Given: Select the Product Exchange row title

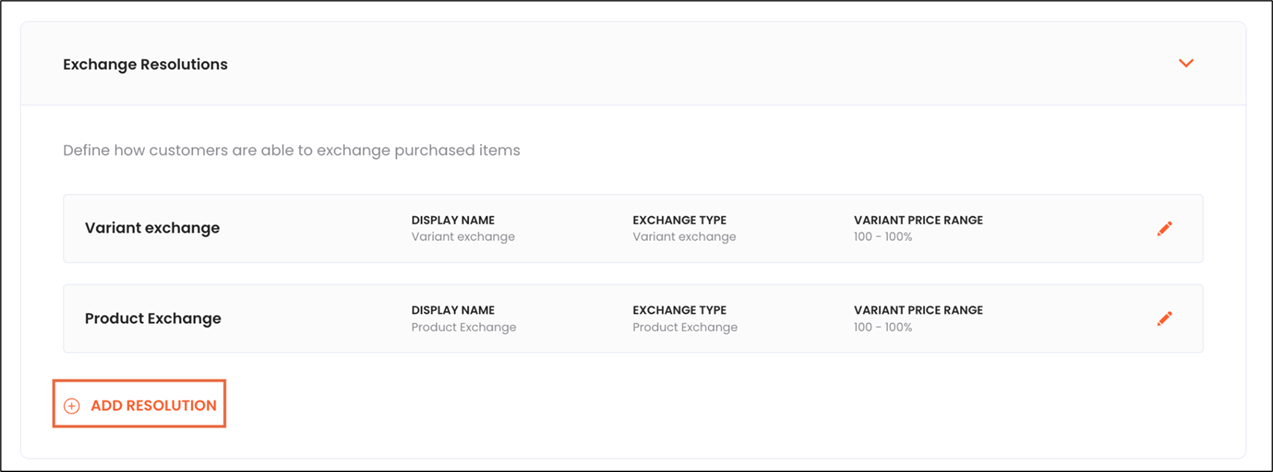Looking at the screenshot, I should (x=153, y=318).
